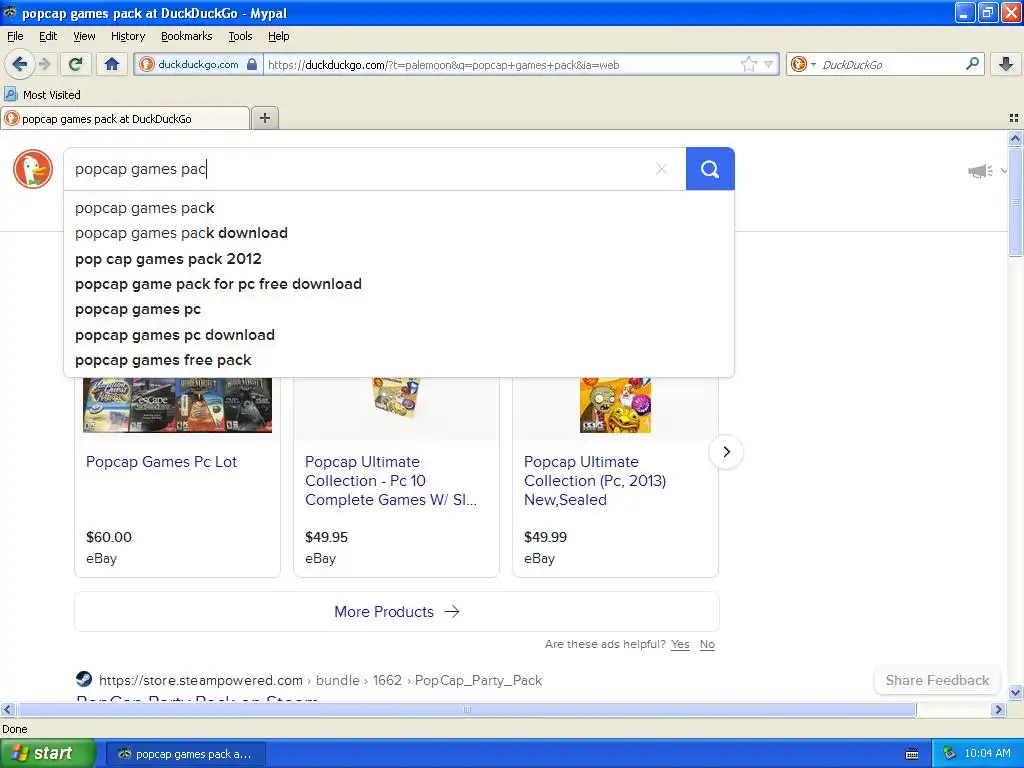
Task: Open the Edit menu
Action: 48,36
